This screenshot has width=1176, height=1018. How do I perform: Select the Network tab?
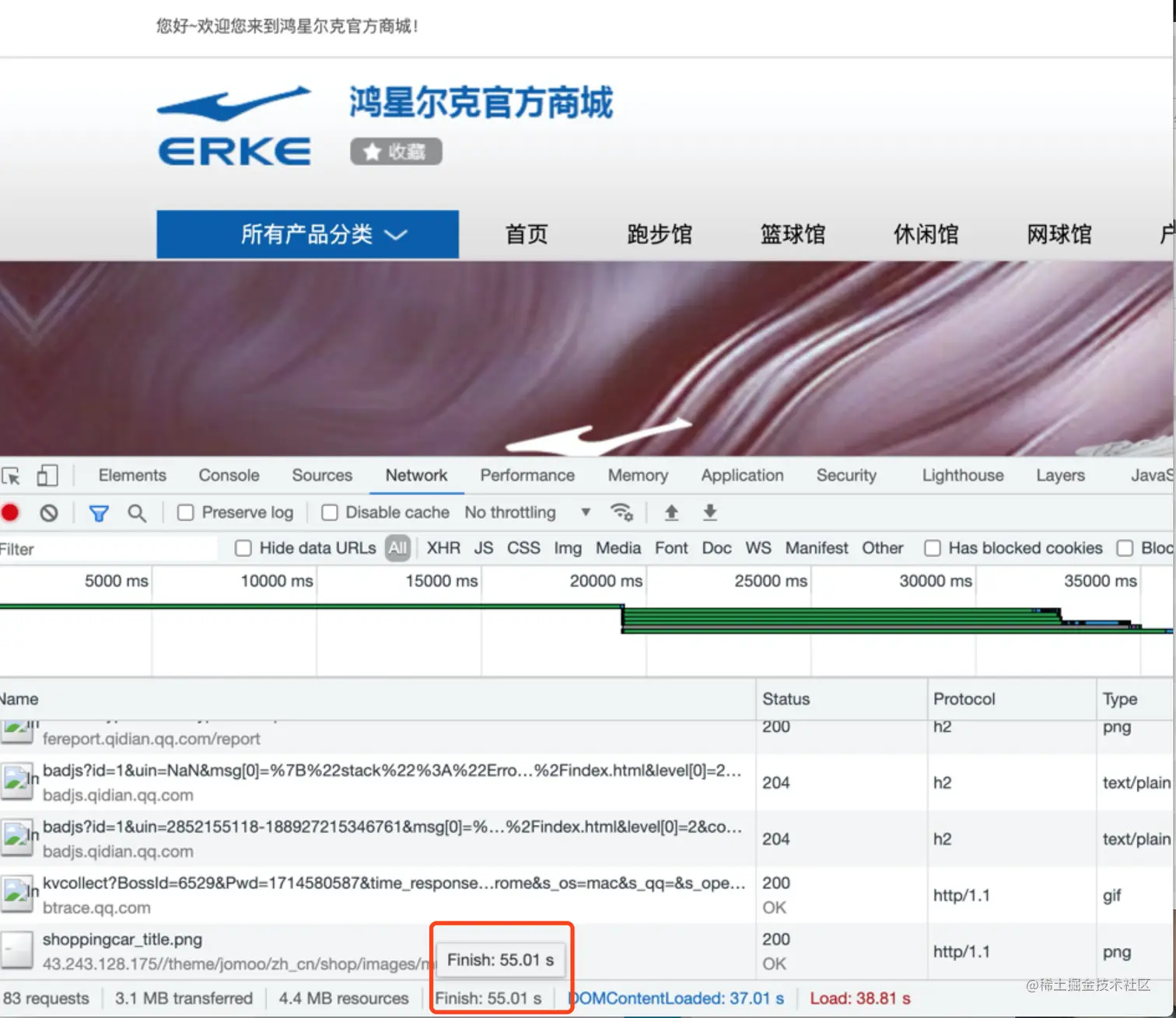pos(416,475)
